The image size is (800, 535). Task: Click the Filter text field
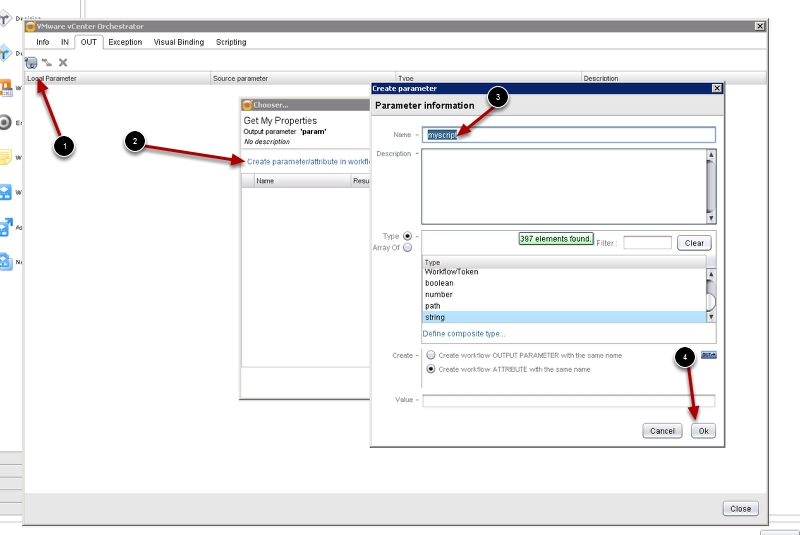point(647,242)
